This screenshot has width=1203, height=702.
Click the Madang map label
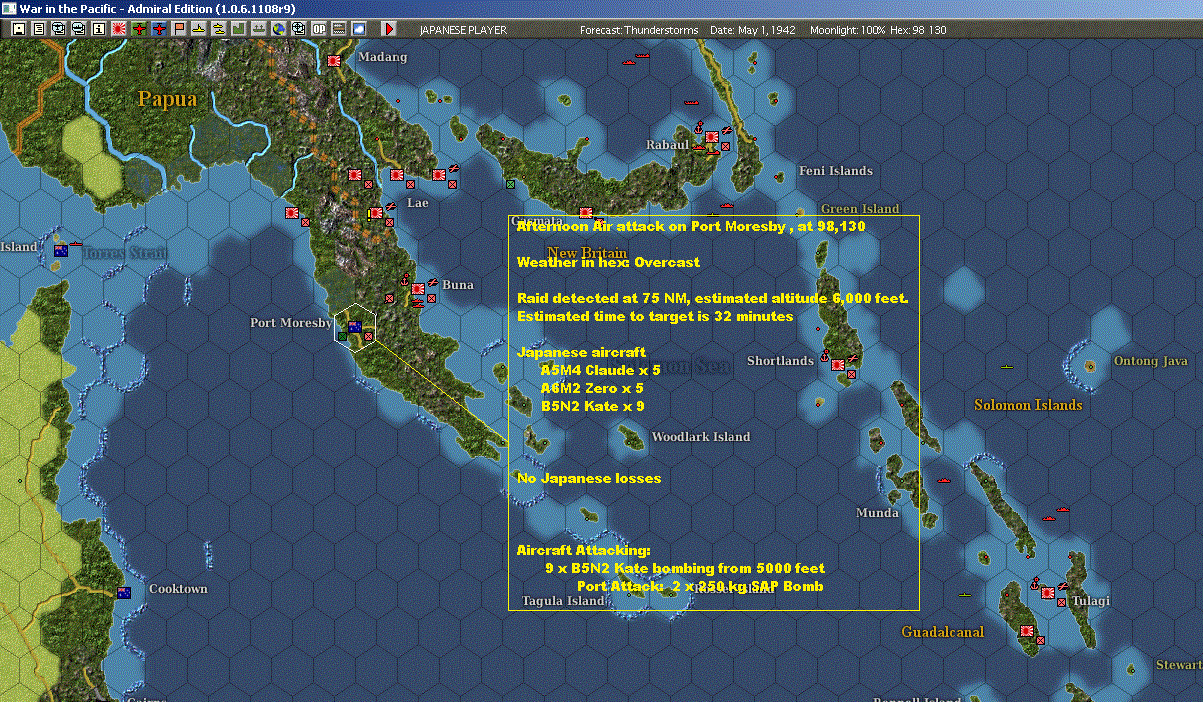click(383, 57)
